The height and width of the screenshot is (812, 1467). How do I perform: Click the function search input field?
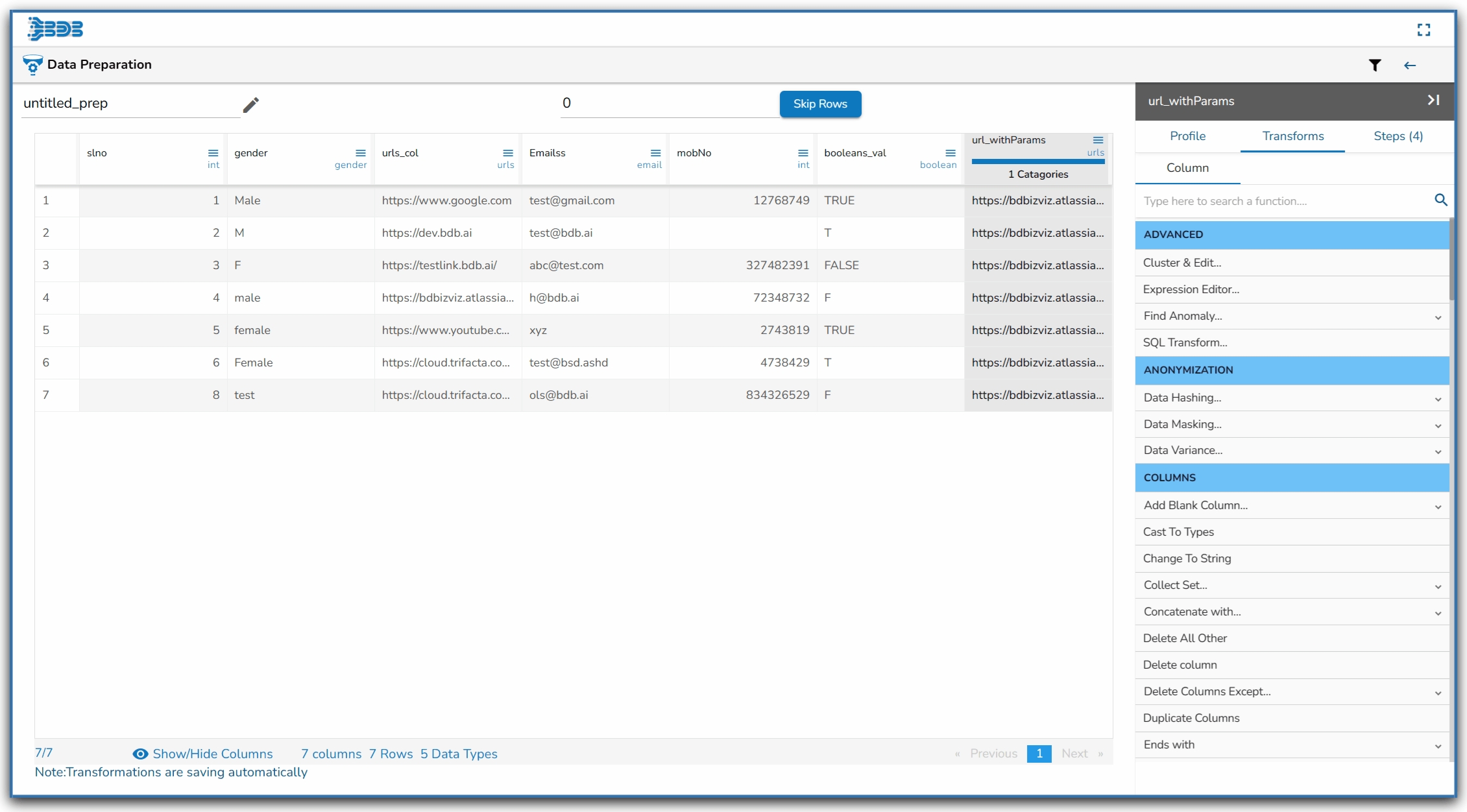pyautogui.click(x=1281, y=201)
